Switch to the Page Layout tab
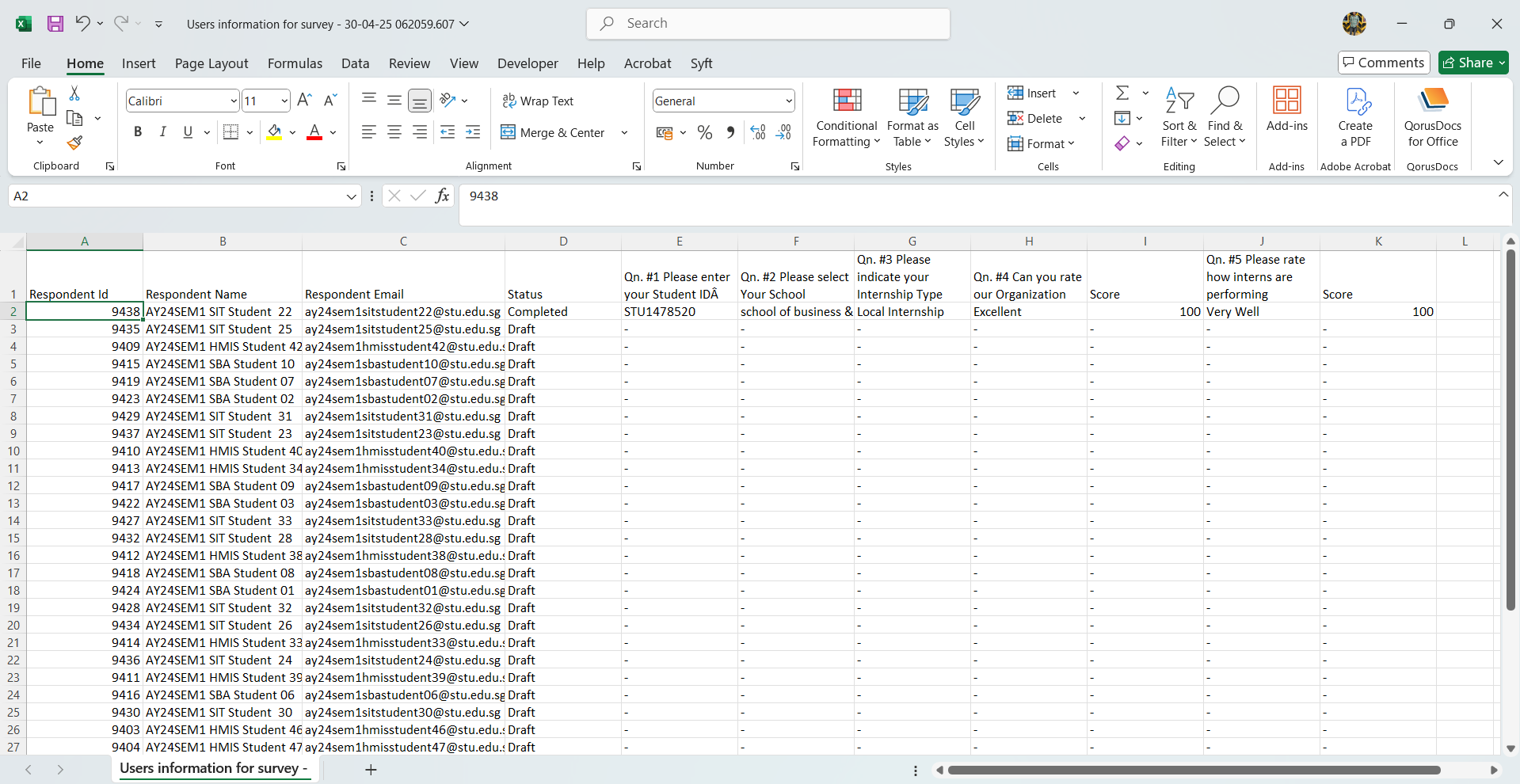The width and height of the screenshot is (1520, 784). pyautogui.click(x=211, y=63)
